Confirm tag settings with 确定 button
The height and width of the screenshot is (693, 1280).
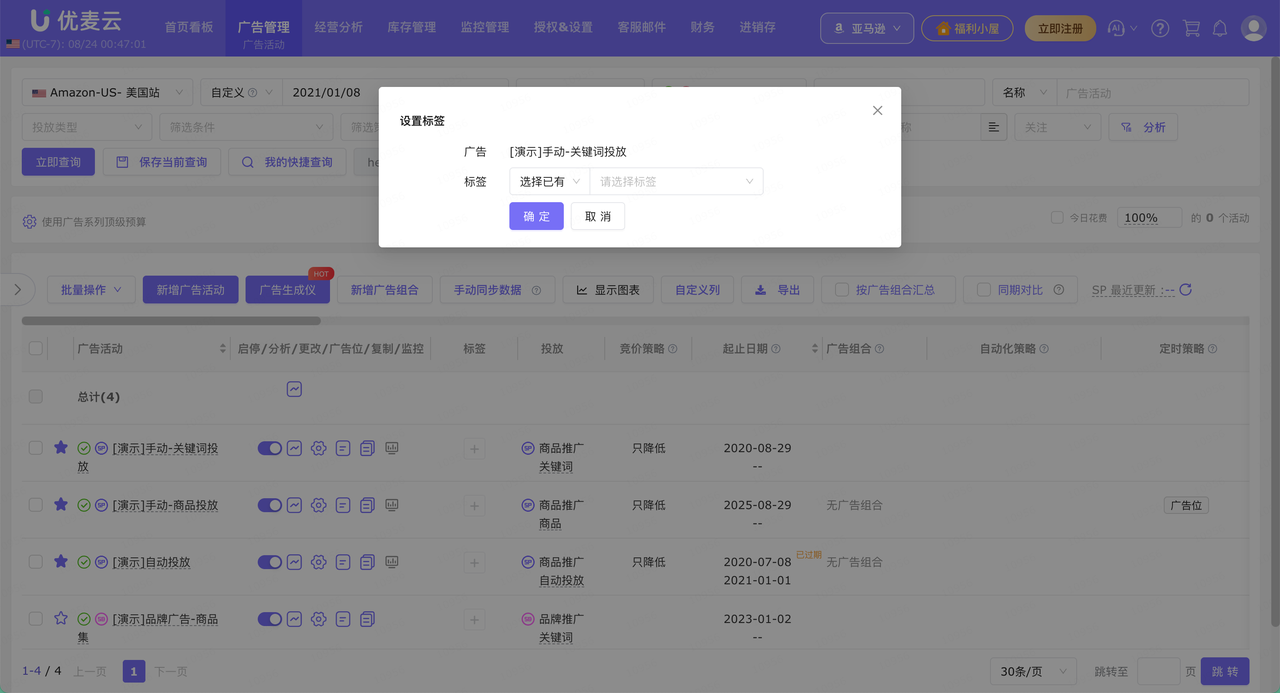click(x=536, y=216)
